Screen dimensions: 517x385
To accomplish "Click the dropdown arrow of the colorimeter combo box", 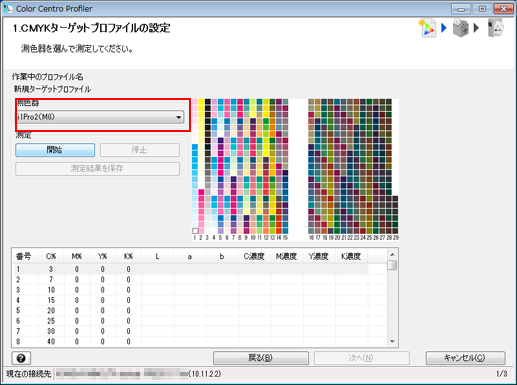I will click(179, 117).
